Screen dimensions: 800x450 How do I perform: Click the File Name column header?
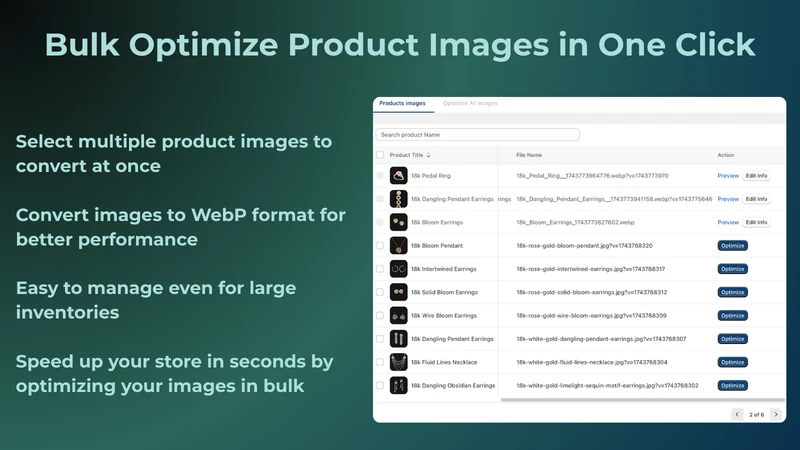[529, 155]
